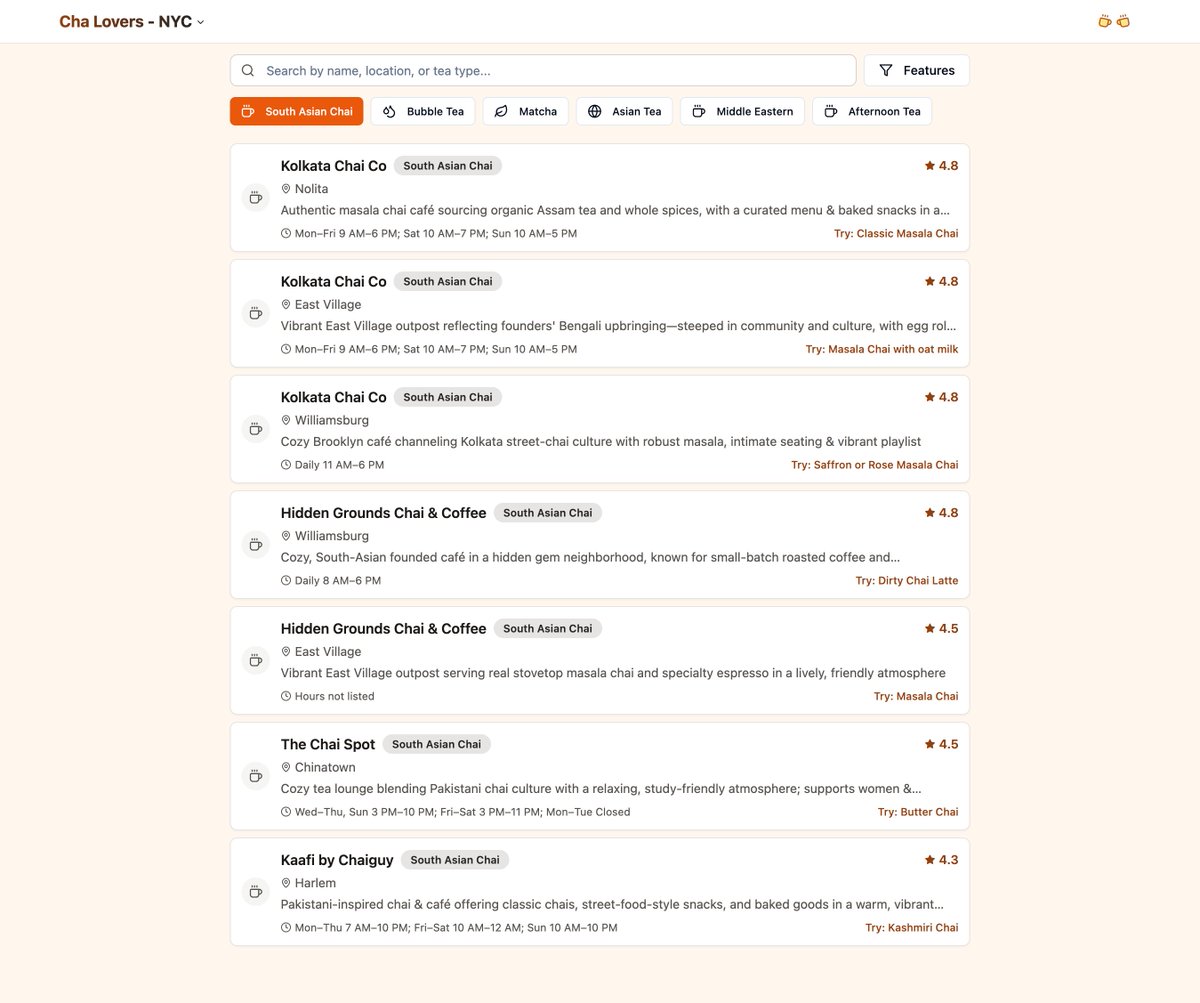Viewport: 1200px width, 1003px height.
Task: Click clock icon beside Hours not listed
Action: pos(286,696)
